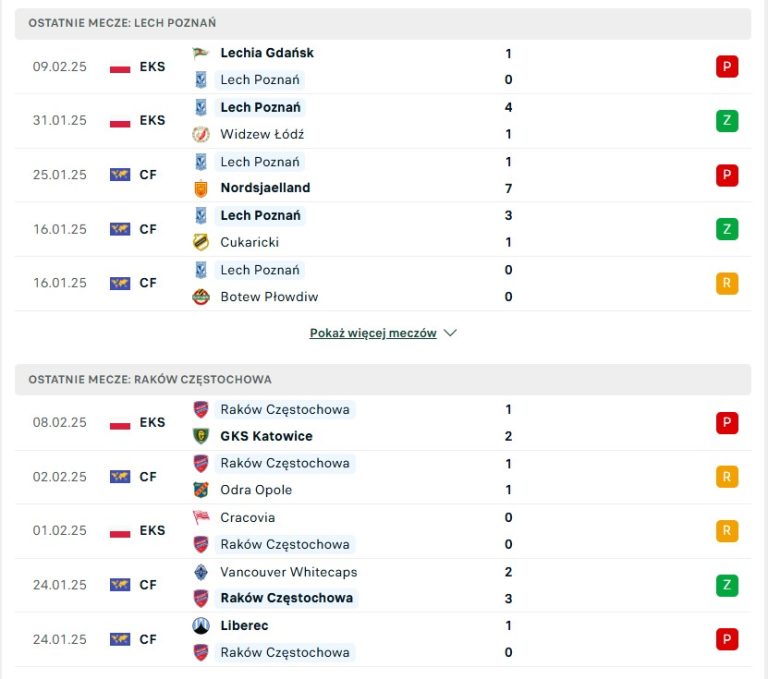
Task: Click the Lechia Gdańsk club crest icon
Action: pos(201,53)
